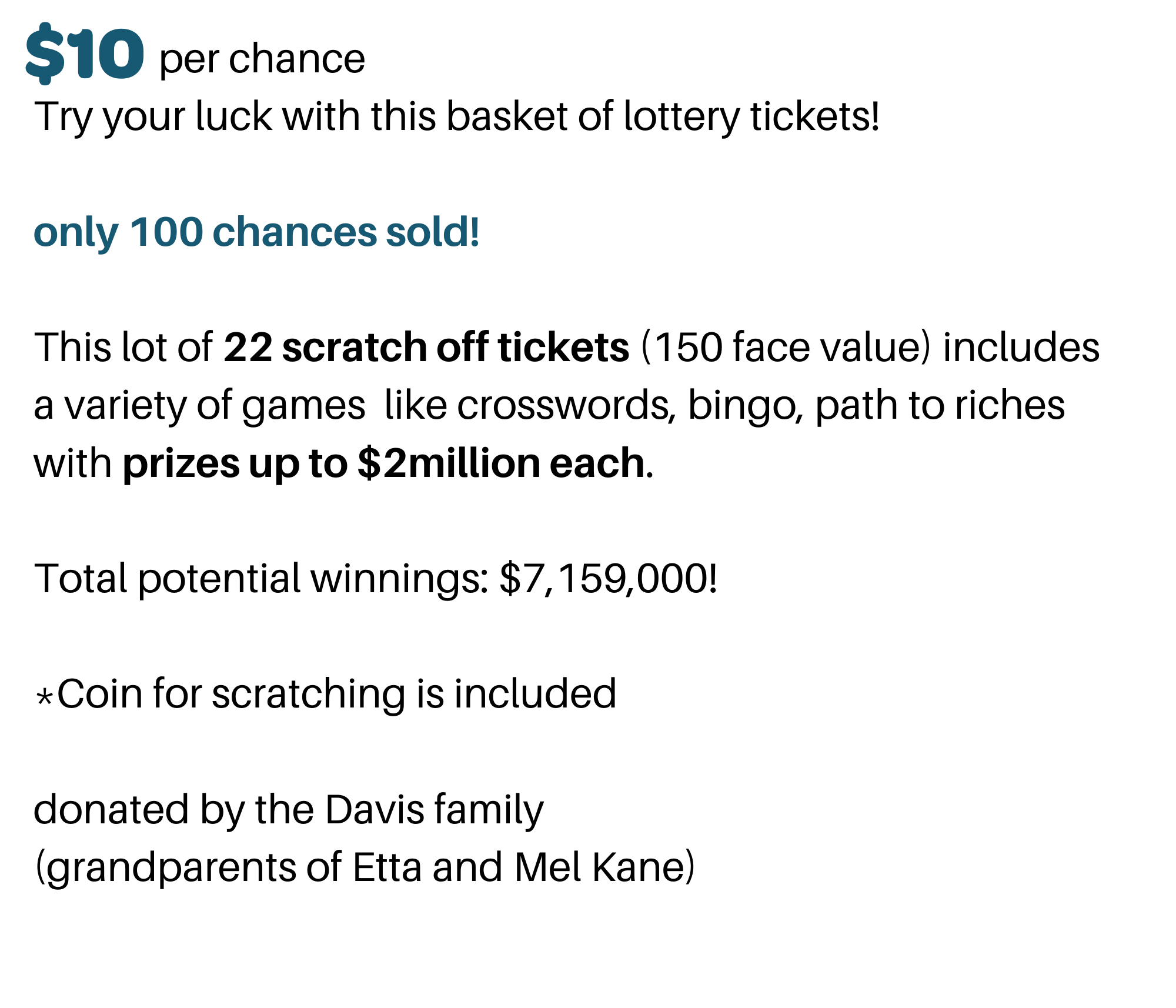Click the word "bingo"
Screen dimensions: 1176x1008
coord(744,405)
